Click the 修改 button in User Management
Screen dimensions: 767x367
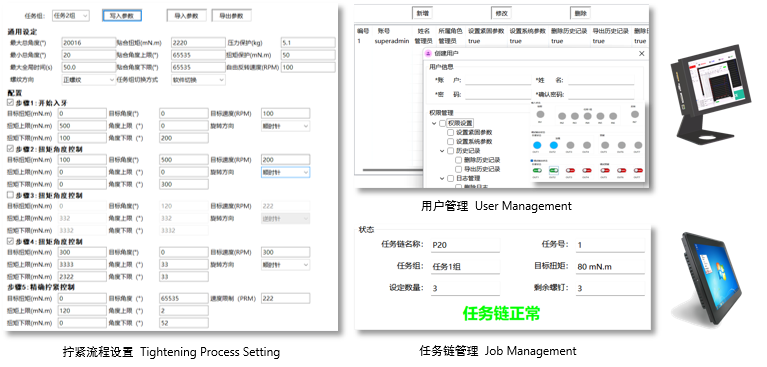[x=501, y=14]
